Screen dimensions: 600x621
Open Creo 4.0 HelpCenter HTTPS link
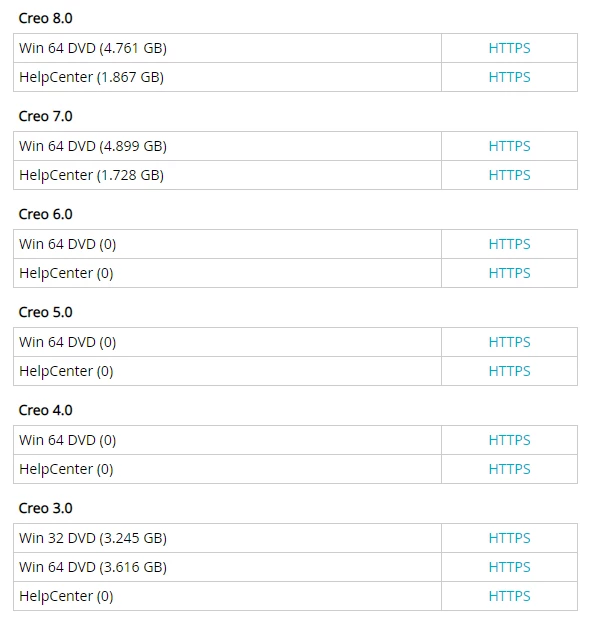click(509, 469)
